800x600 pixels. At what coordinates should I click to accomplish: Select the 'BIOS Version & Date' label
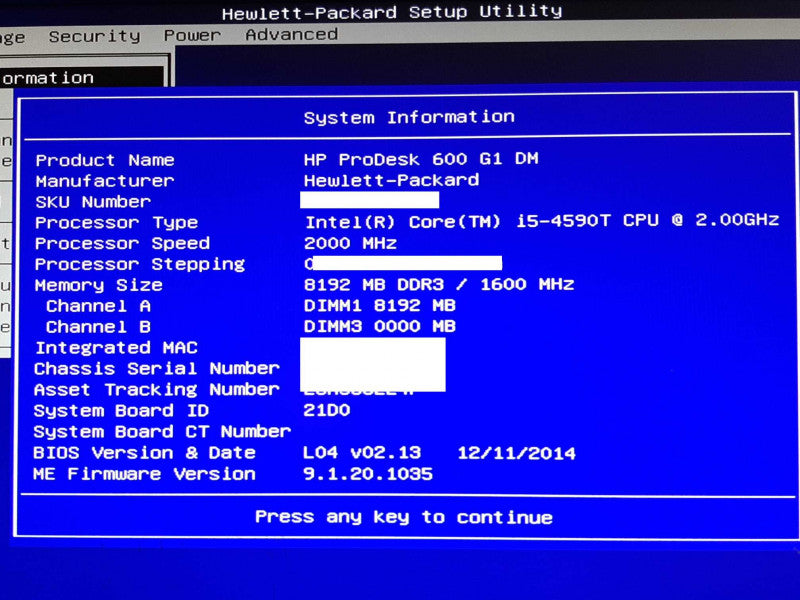pyautogui.click(x=144, y=453)
